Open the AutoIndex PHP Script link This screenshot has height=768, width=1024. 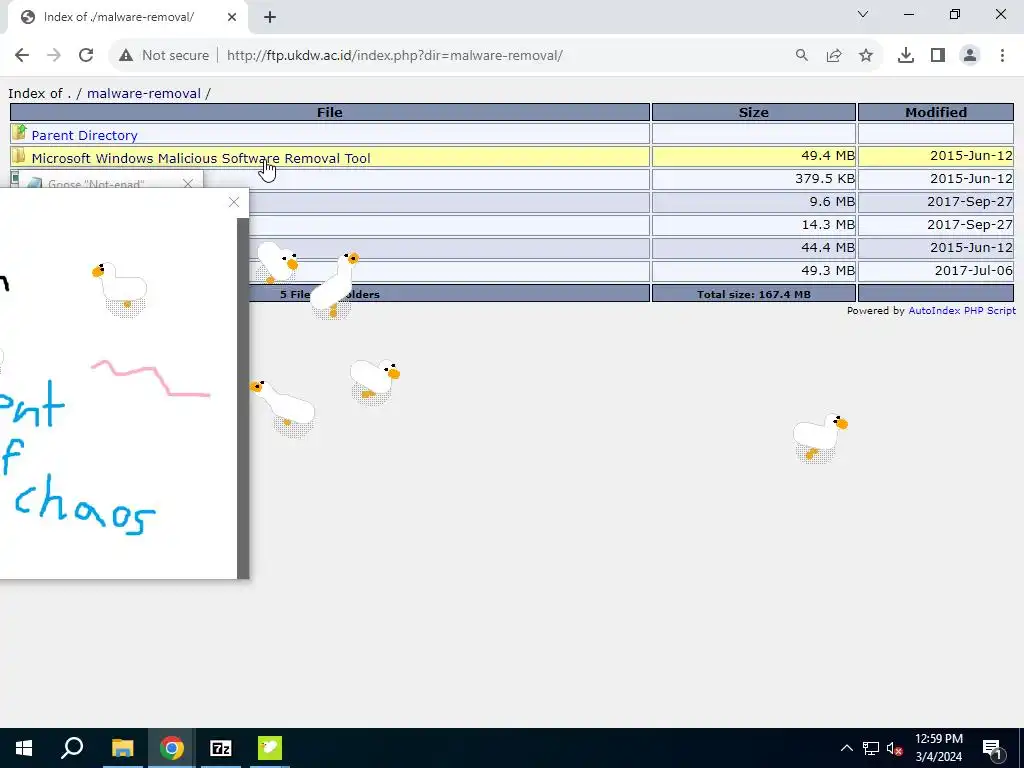962,311
